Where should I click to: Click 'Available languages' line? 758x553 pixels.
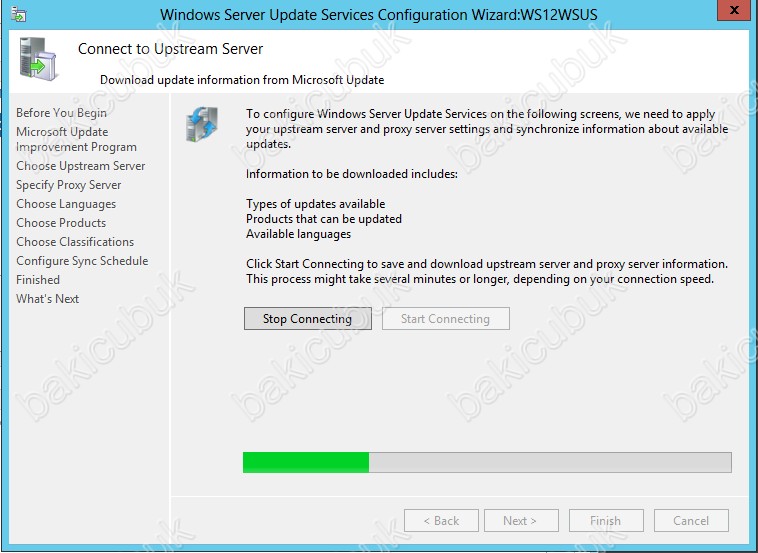(x=298, y=234)
